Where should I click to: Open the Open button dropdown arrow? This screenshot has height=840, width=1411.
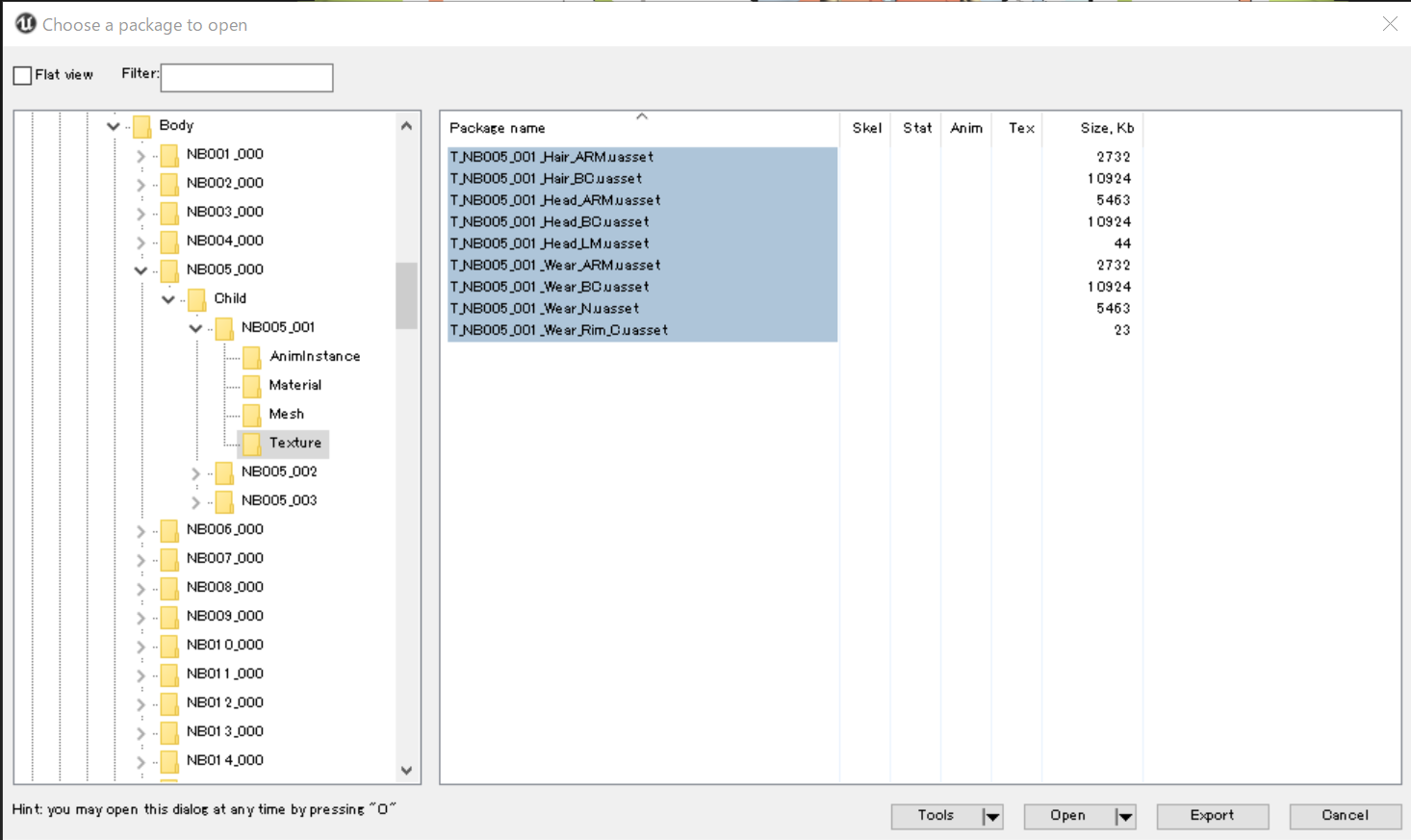tap(1124, 816)
